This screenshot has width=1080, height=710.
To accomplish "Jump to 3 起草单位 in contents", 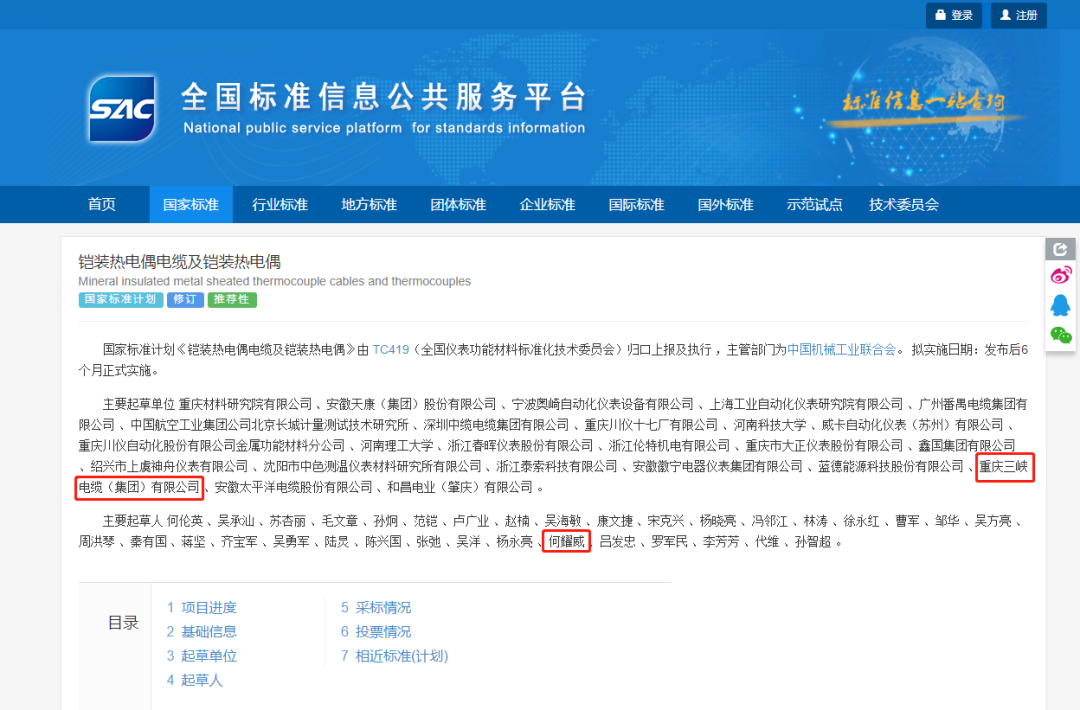I will pos(201,656).
